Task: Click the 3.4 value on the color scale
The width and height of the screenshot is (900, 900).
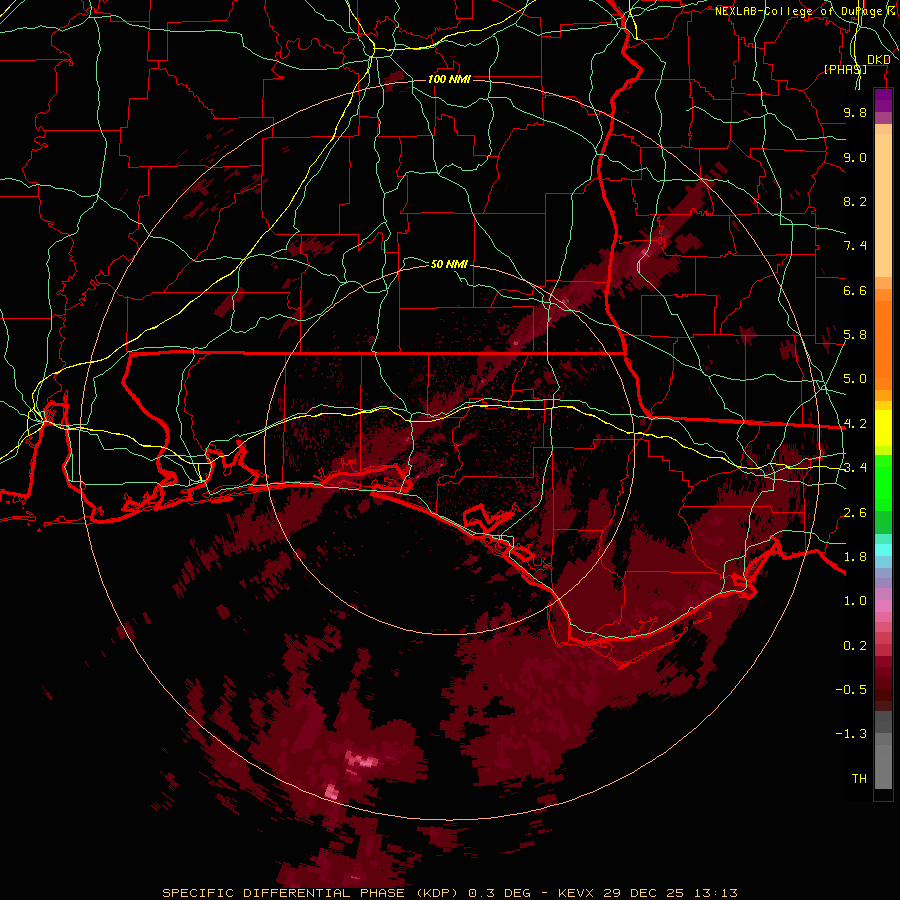Action: 855,468
